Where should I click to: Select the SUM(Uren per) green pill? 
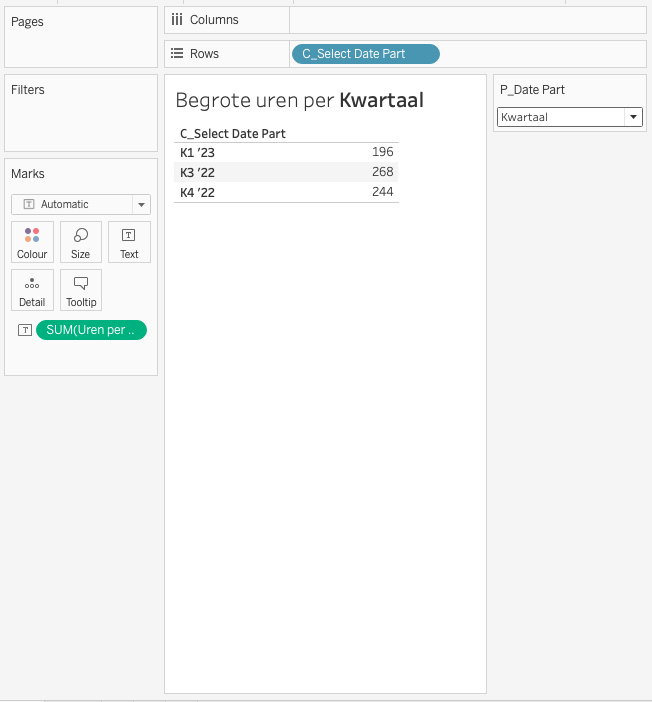91,331
